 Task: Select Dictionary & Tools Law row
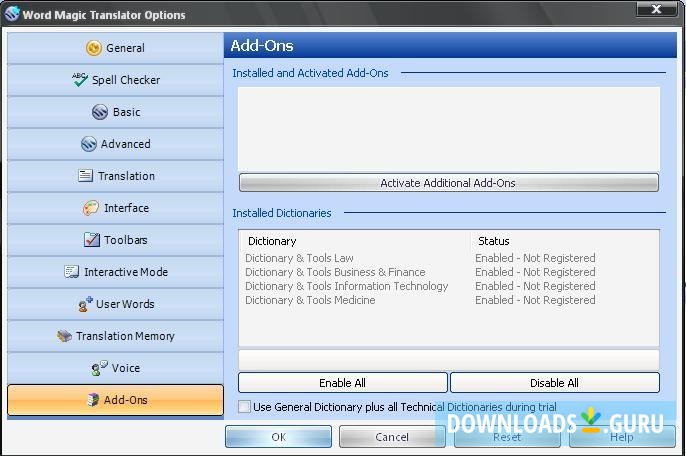point(448,258)
